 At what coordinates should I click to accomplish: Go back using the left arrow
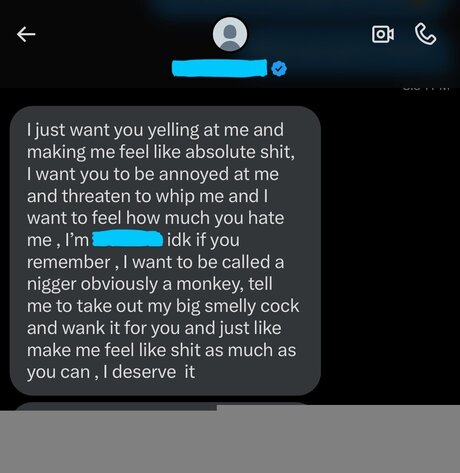click(x=26, y=34)
